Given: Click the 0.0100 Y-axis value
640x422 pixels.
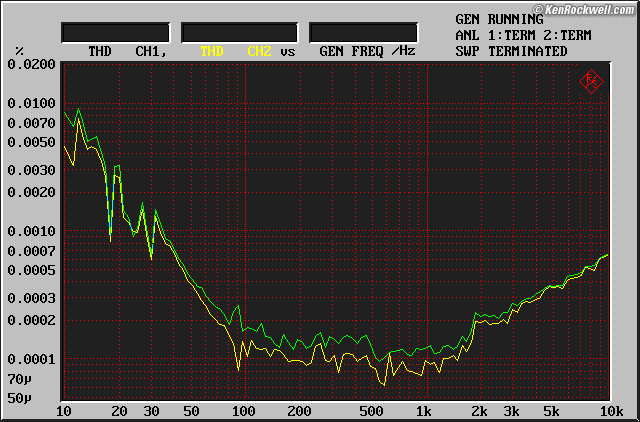Looking at the screenshot, I should pos(31,103).
